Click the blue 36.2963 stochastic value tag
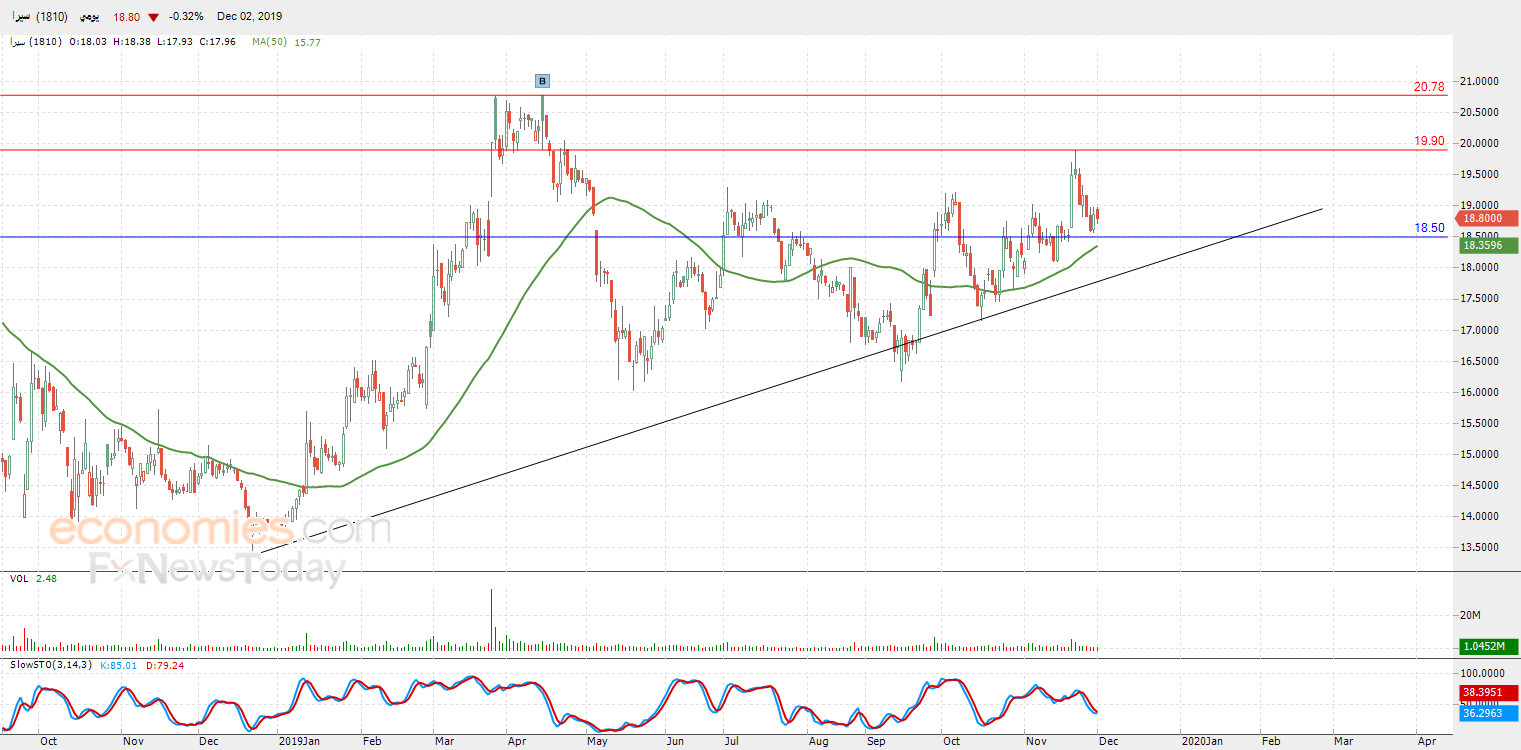The height and width of the screenshot is (750, 1521). tap(1489, 714)
